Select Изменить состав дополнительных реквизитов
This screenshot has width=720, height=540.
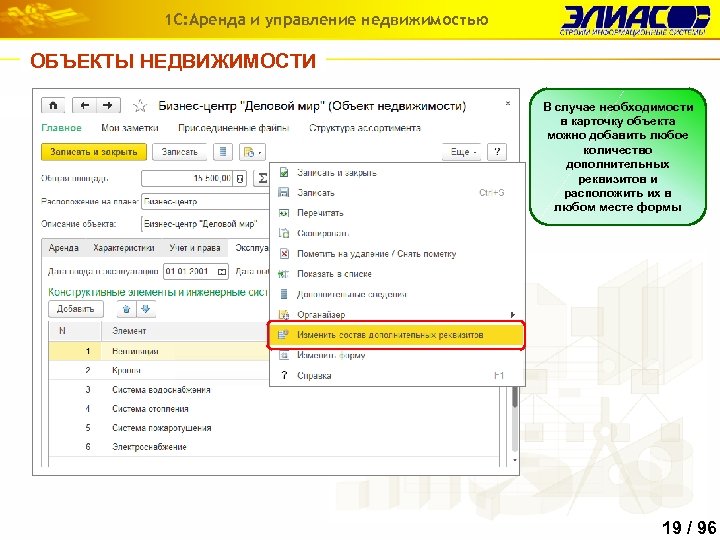click(397, 335)
